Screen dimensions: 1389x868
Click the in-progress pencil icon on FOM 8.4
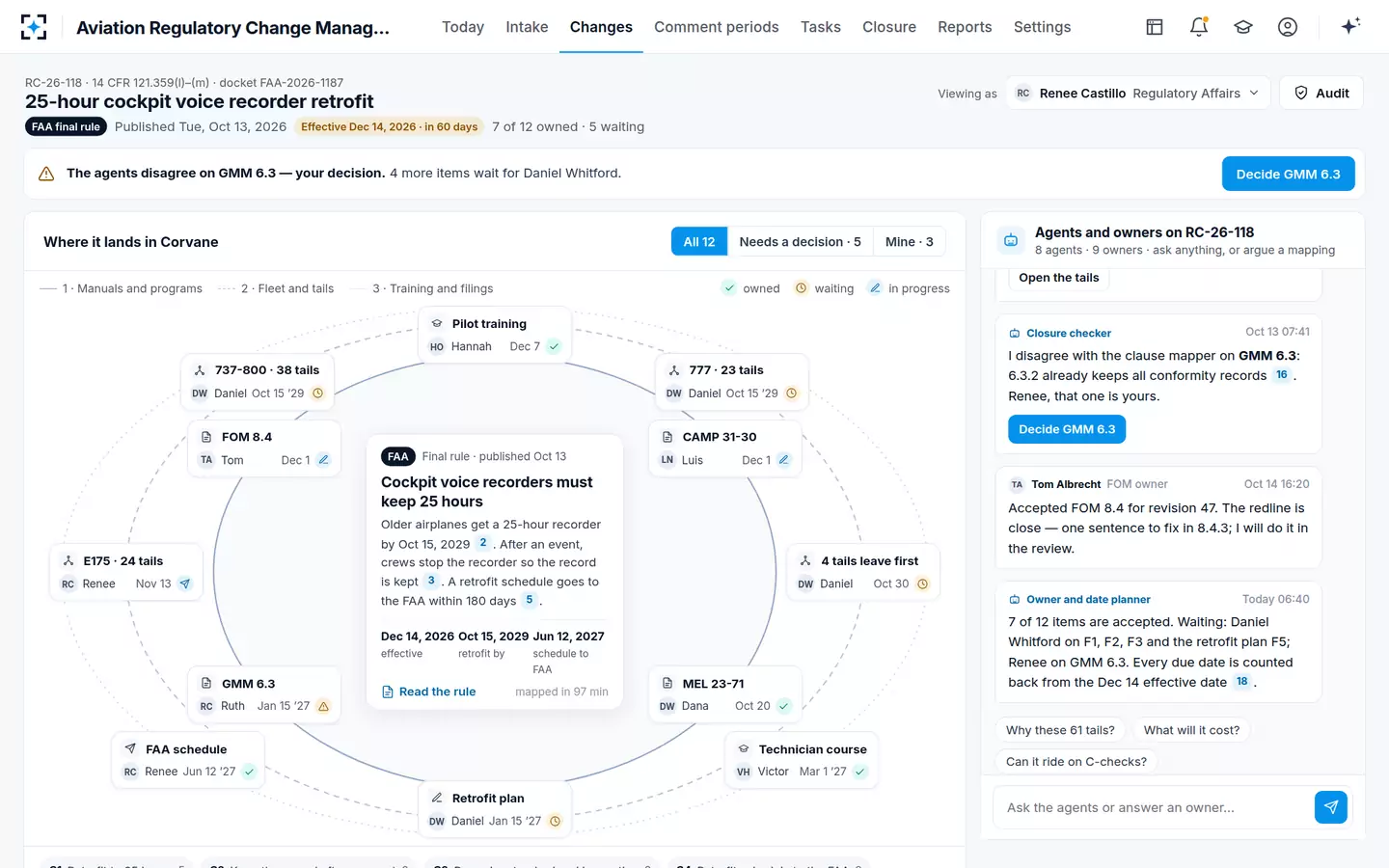pyautogui.click(x=323, y=460)
